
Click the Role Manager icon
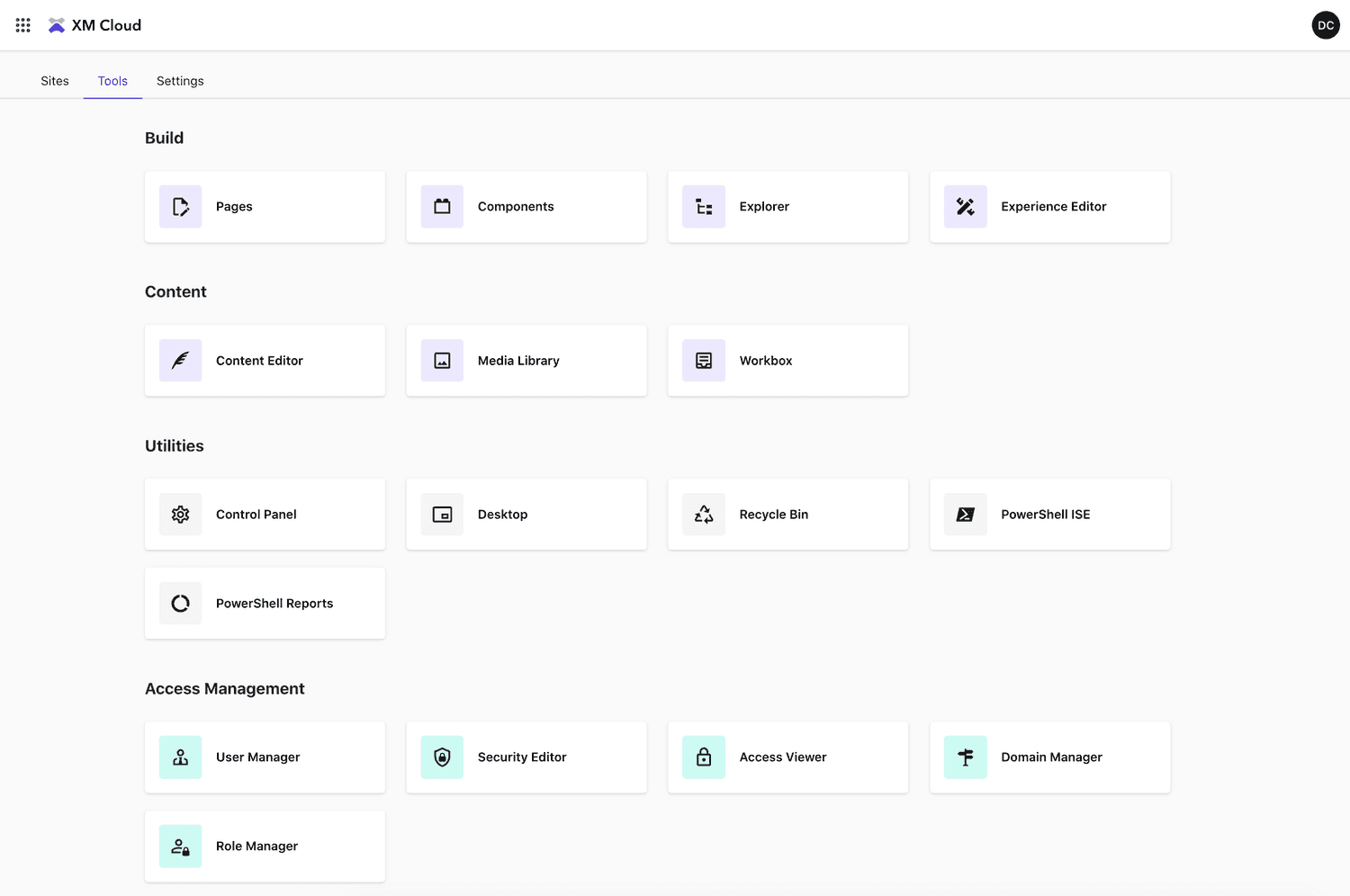click(x=181, y=847)
